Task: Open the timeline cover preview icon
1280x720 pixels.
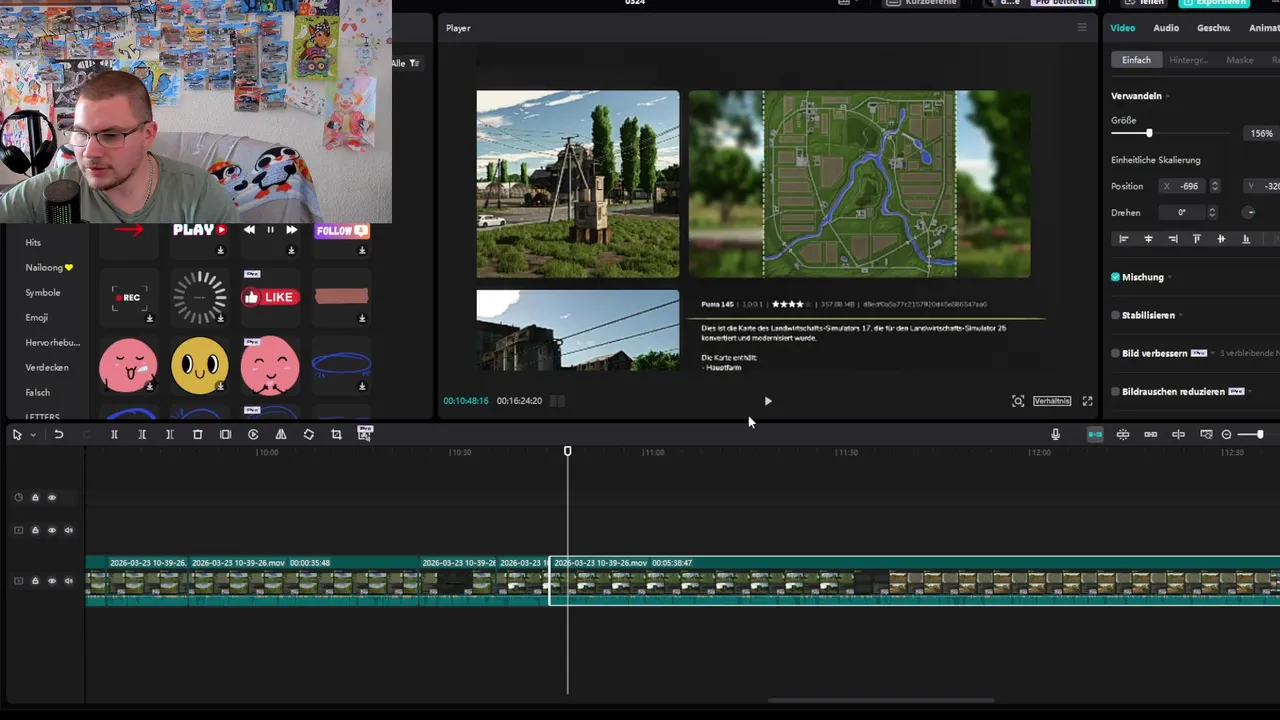Action: (1206, 434)
